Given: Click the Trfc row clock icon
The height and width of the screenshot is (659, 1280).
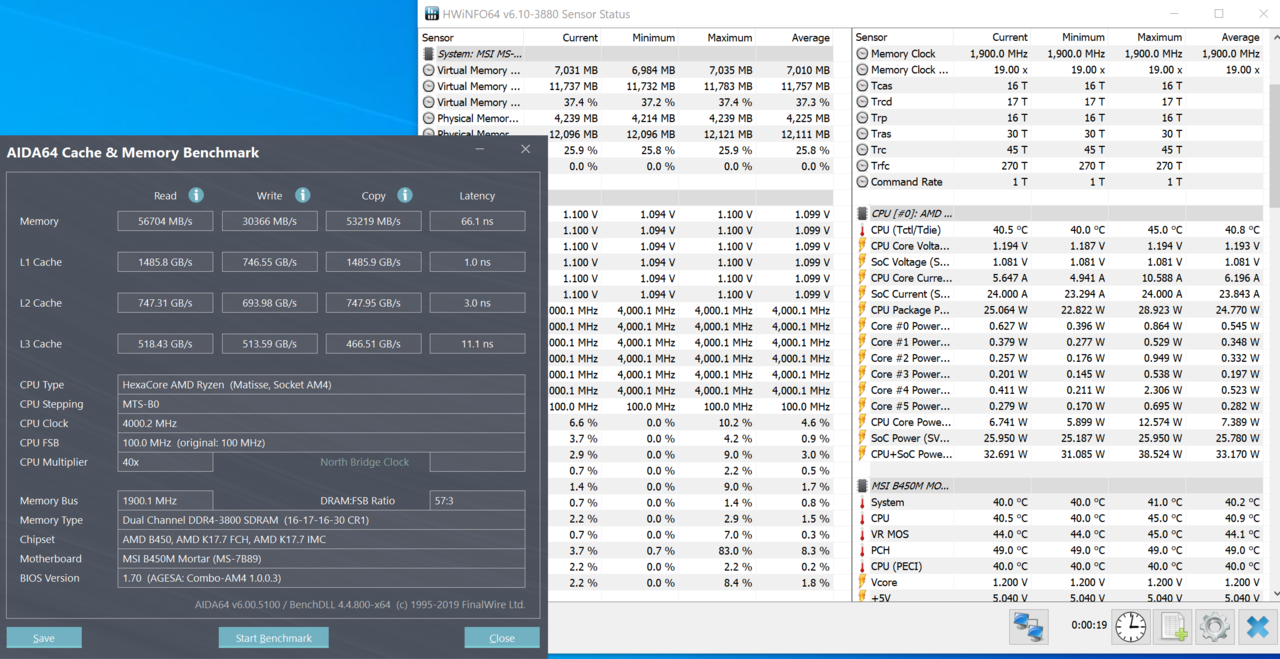Looking at the screenshot, I should point(862,166).
